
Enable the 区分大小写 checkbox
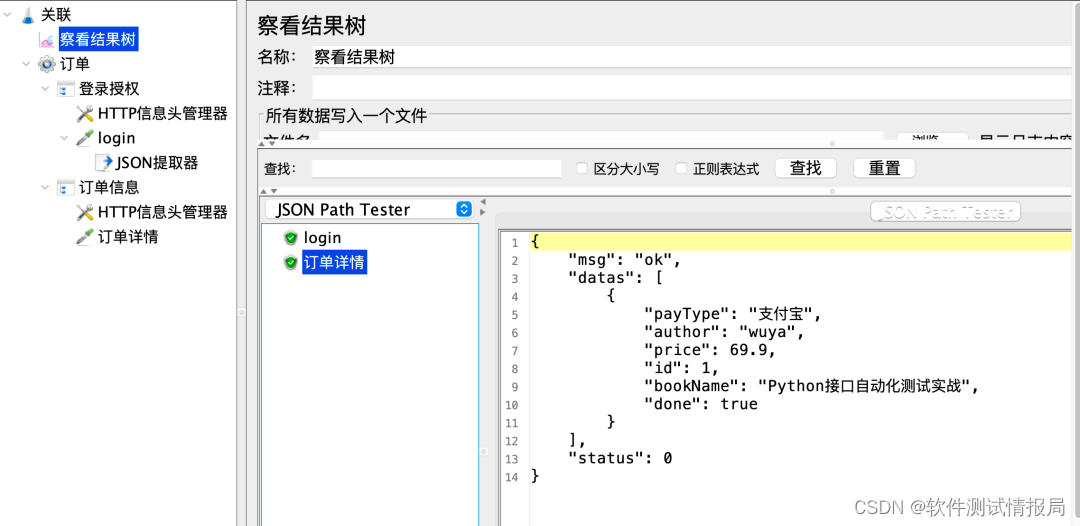(582, 168)
